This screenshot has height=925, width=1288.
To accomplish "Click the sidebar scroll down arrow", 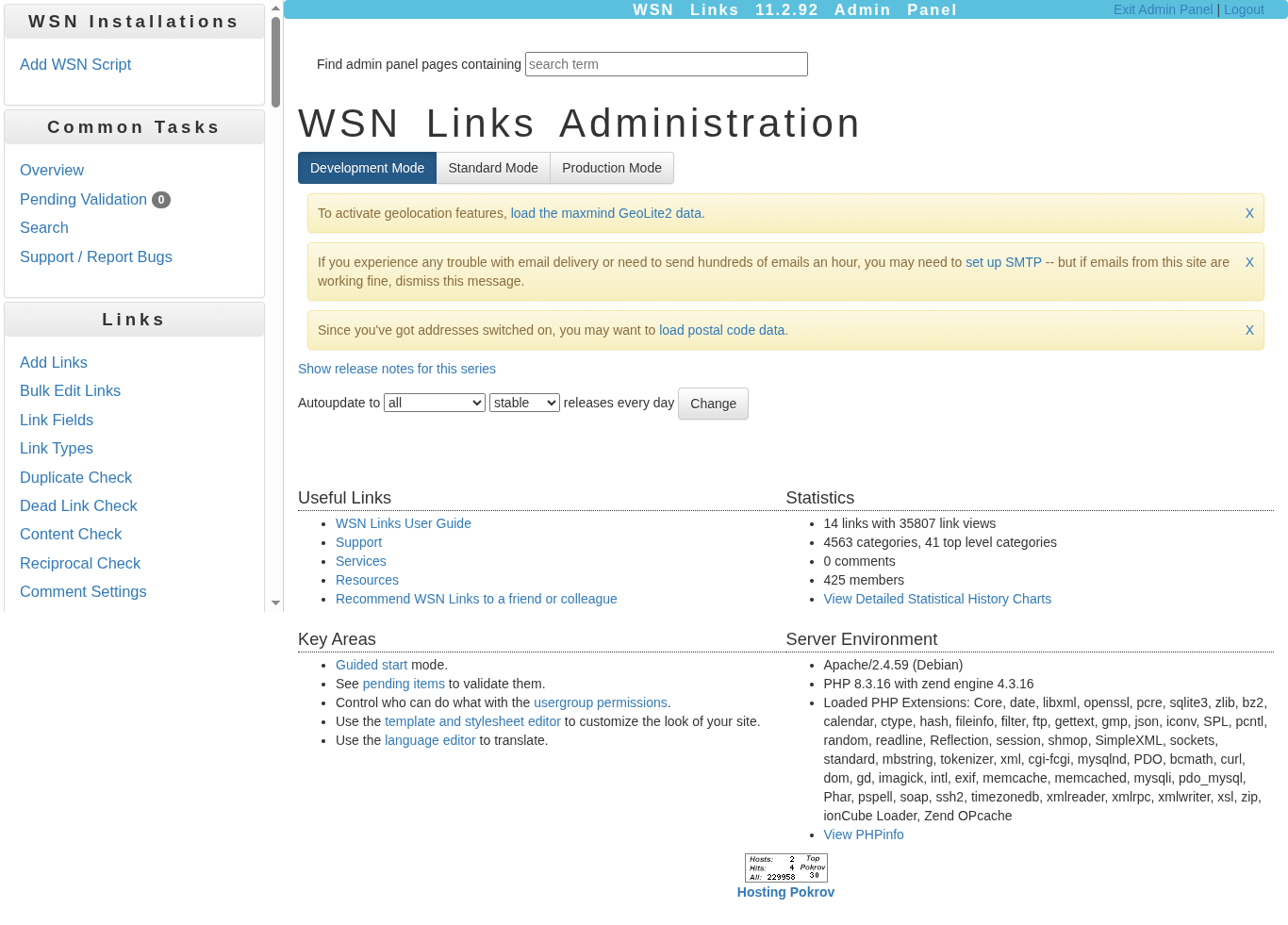I will (275, 603).
